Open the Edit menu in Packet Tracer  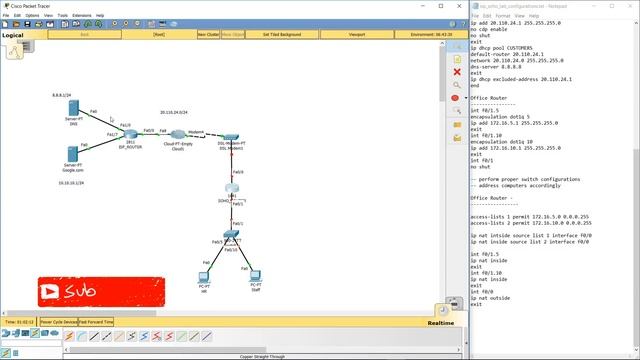[17, 15]
